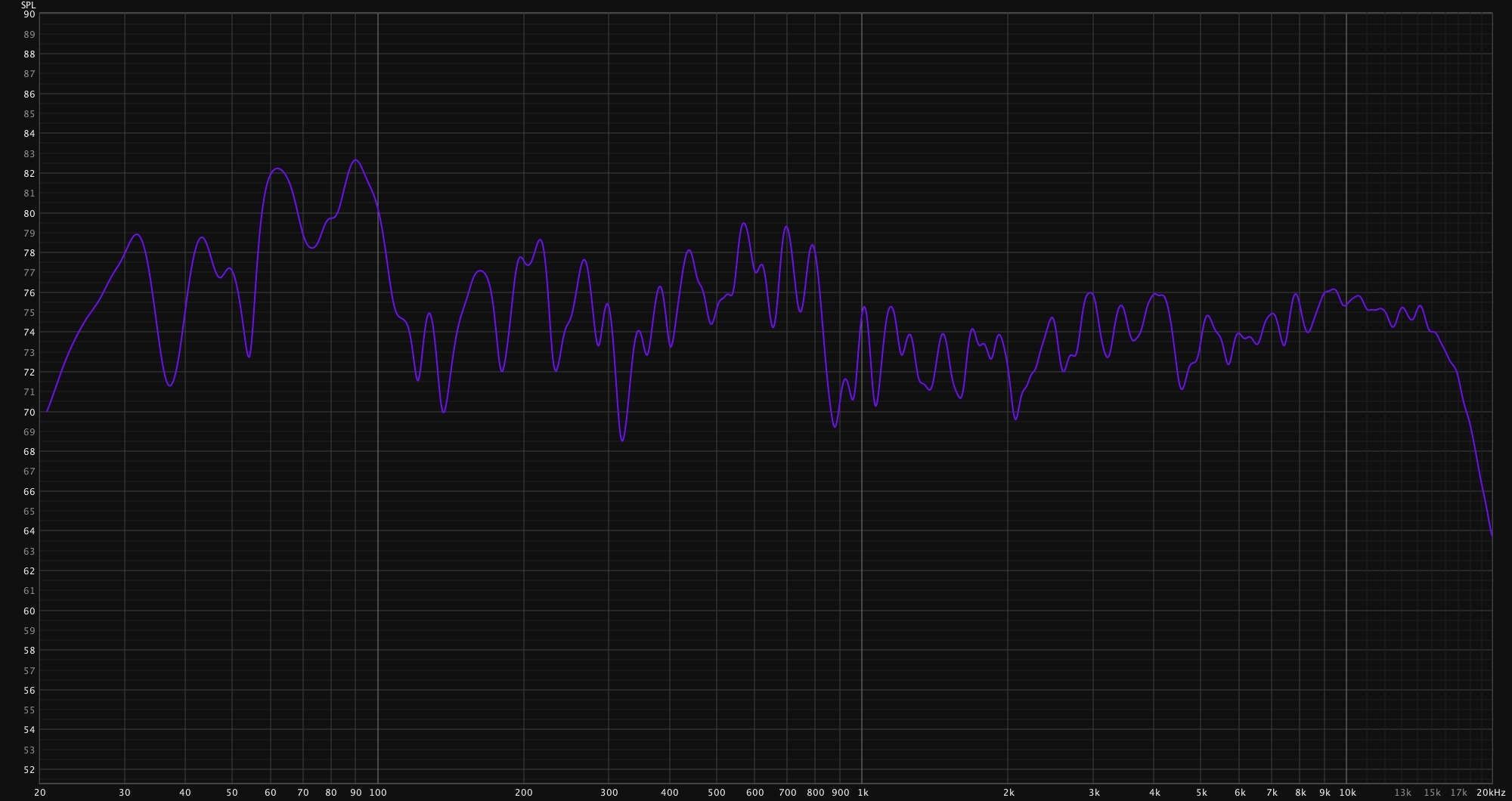Select the 600 Hz frequency axis label
This screenshot has width=1512, height=801.
tap(754, 793)
